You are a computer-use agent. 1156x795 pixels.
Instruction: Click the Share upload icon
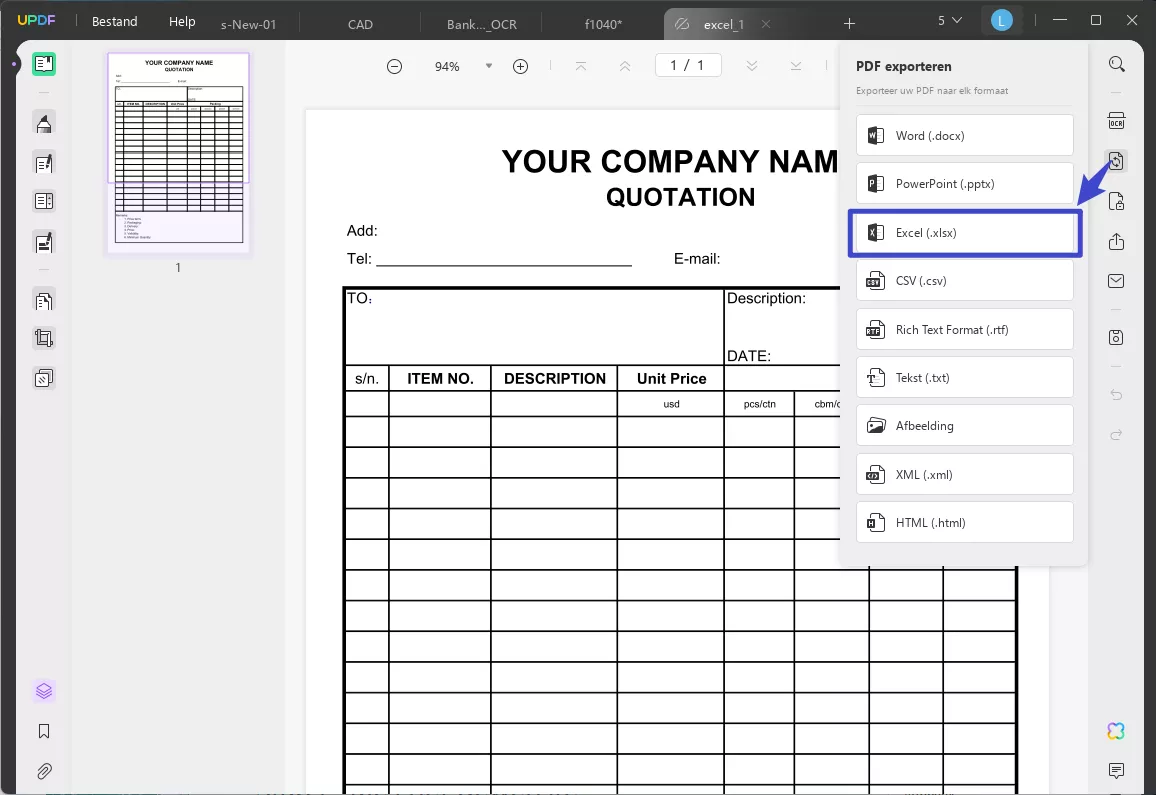click(x=1116, y=241)
